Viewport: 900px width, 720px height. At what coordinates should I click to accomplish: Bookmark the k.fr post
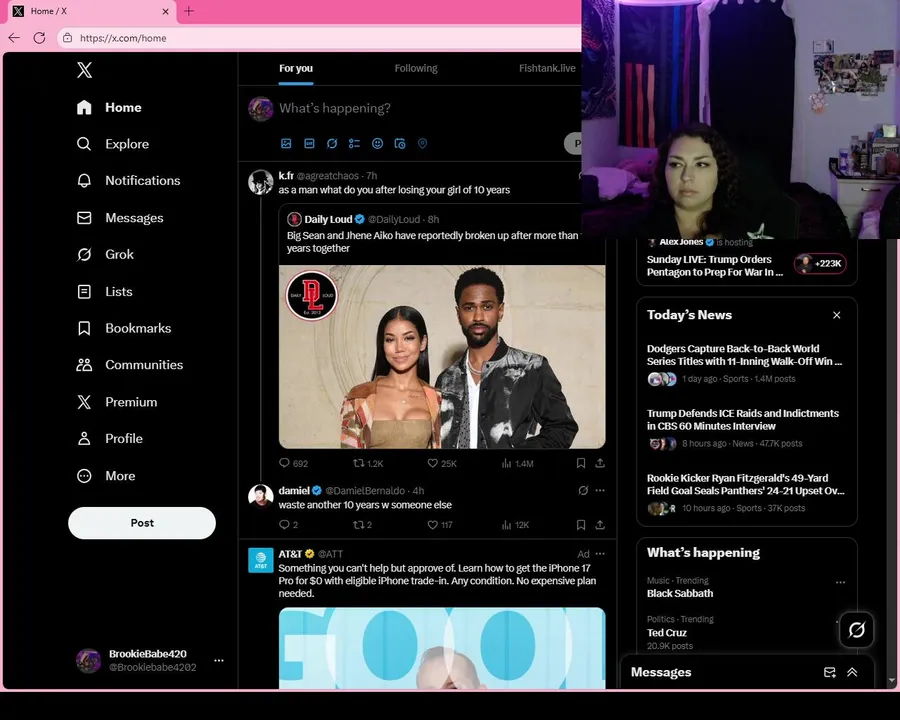581,463
